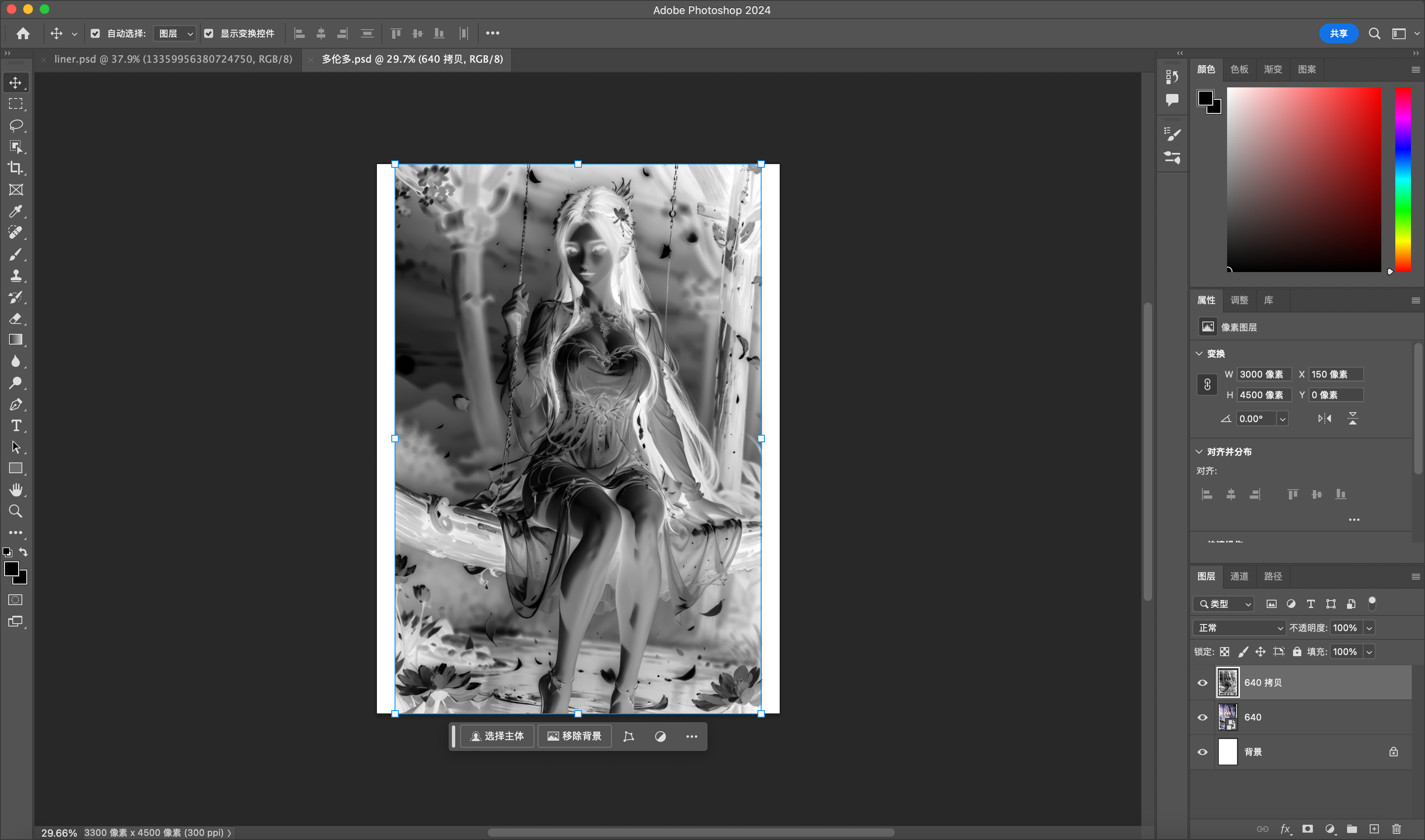The width and height of the screenshot is (1425, 840).
Task: Select the Eraser tool
Action: (16, 319)
